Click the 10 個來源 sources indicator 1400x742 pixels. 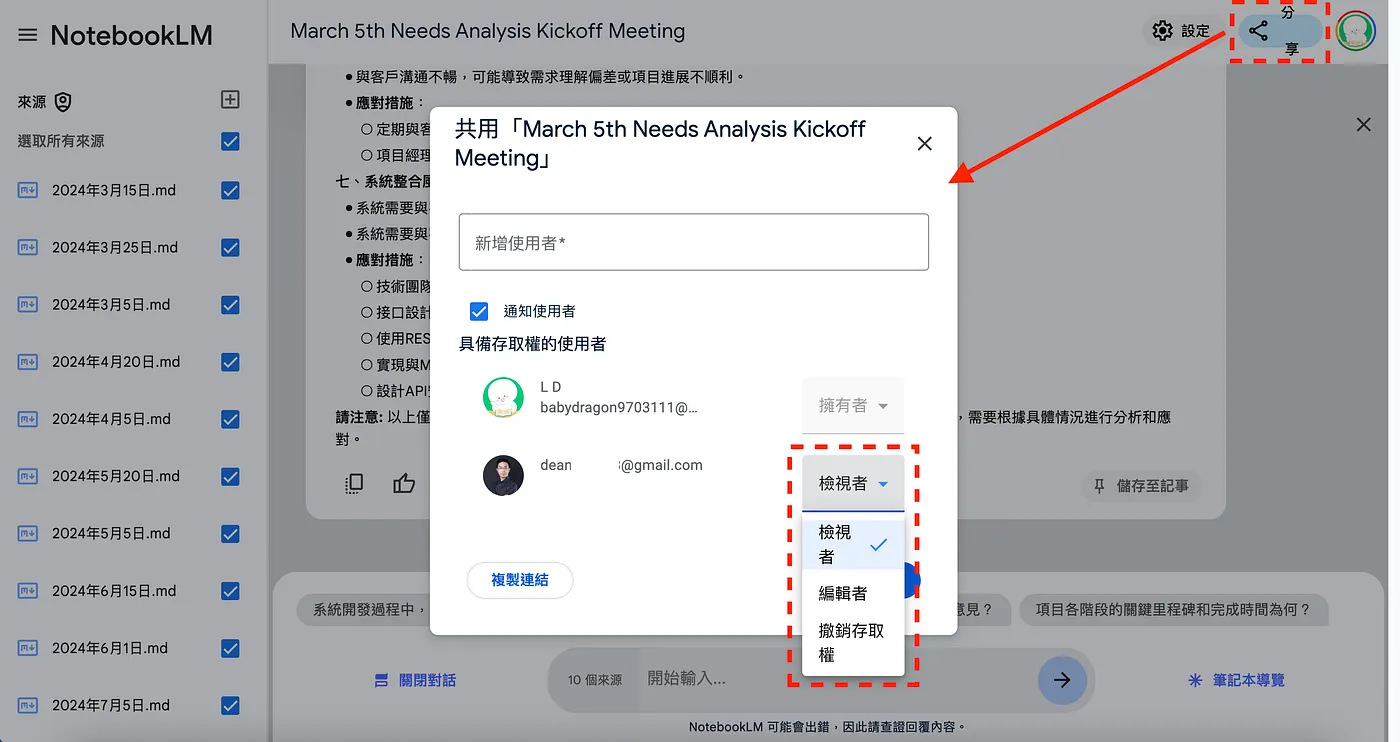pos(595,680)
